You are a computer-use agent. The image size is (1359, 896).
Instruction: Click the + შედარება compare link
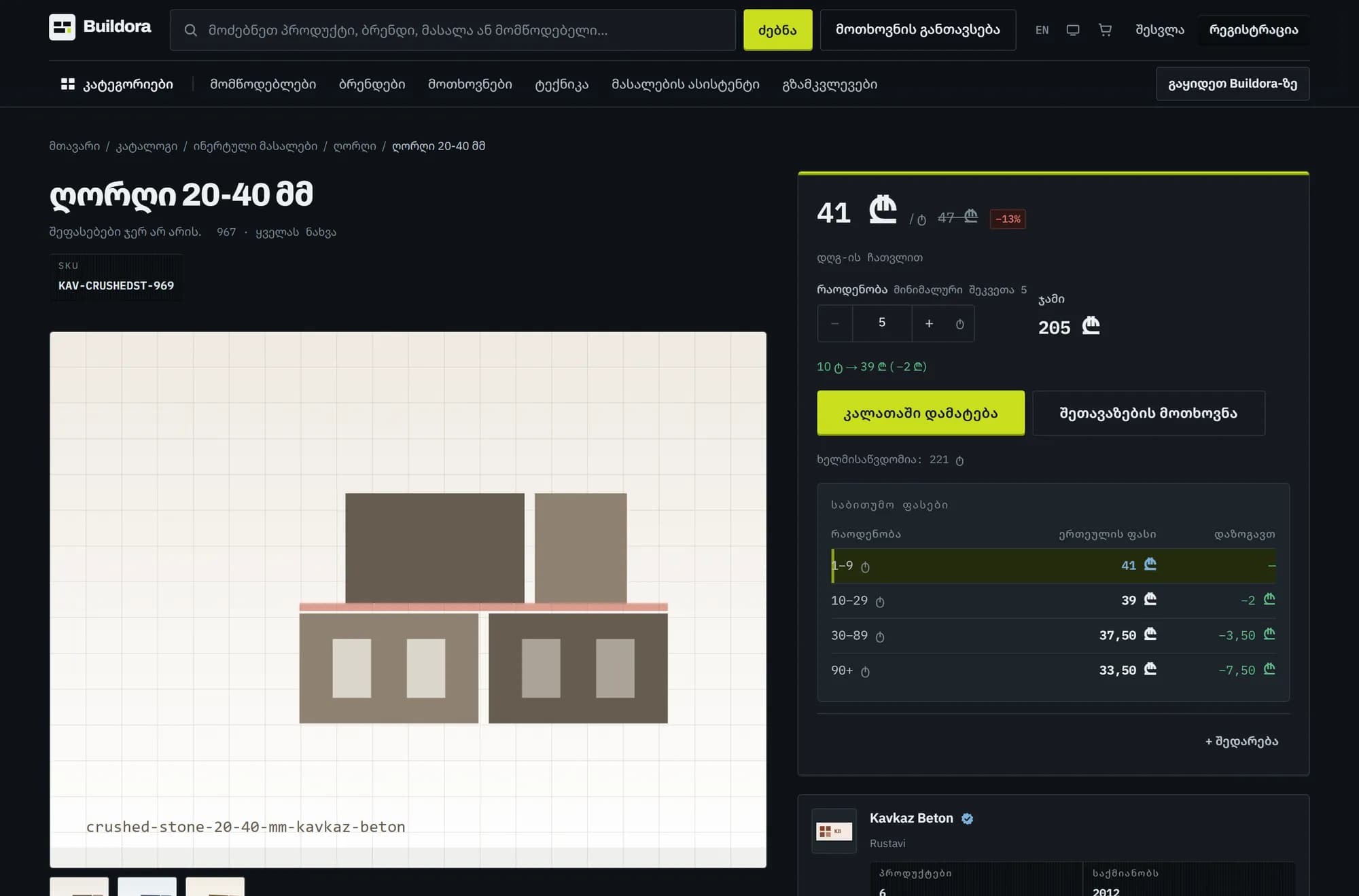click(1241, 741)
